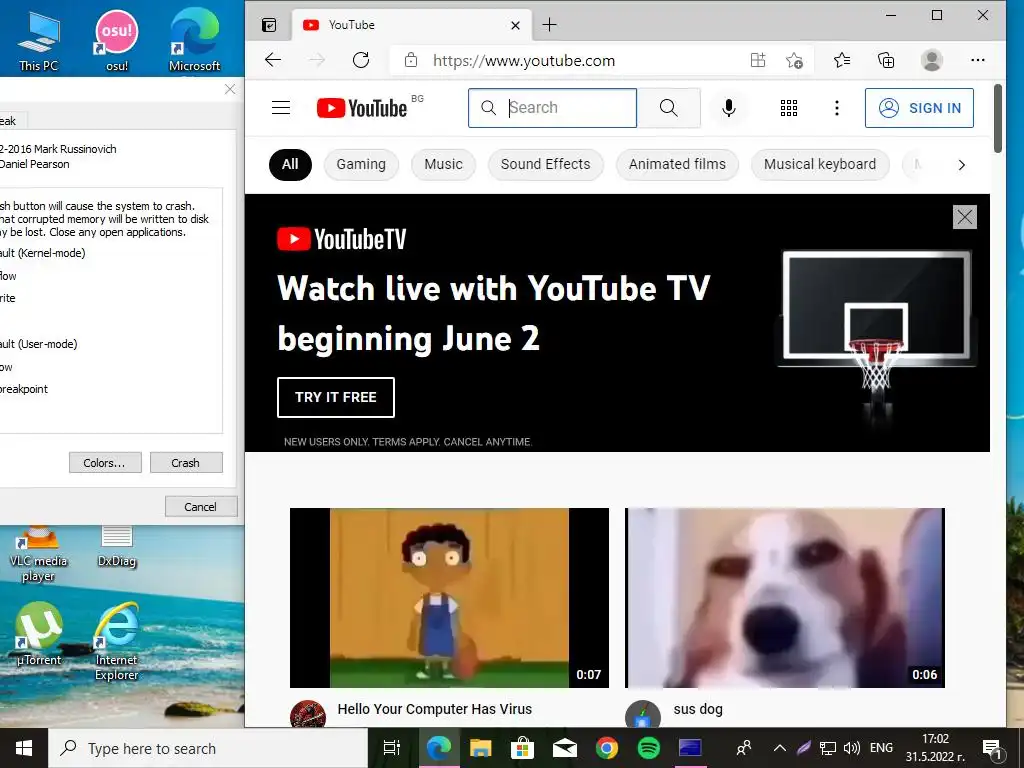Screen dimensions: 1024x768
Task: Add this page to favorites
Action: pyautogui.click(x=794, y=61)
